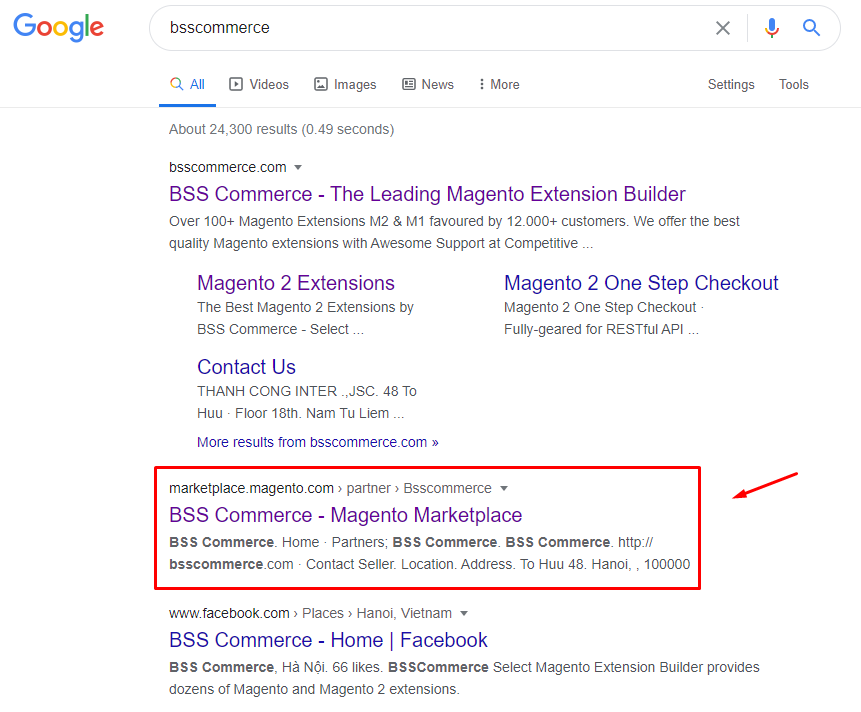861x712 pixels.
Task: Click into the bsscommerce search field
Action: [430, 28]
